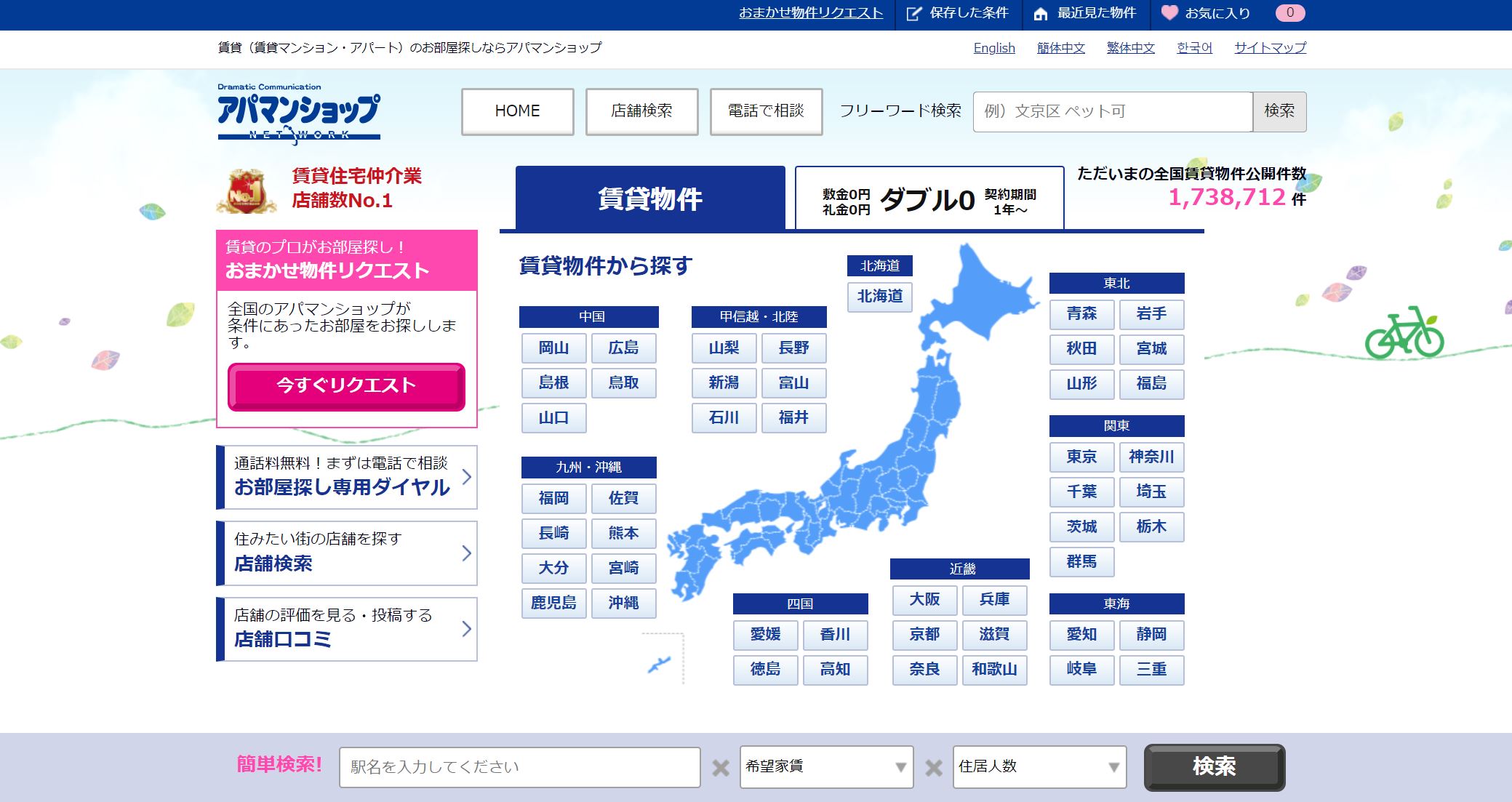The image size is (1512, 802).
Task: Focus the station name input field
Action: click(519, 767)
